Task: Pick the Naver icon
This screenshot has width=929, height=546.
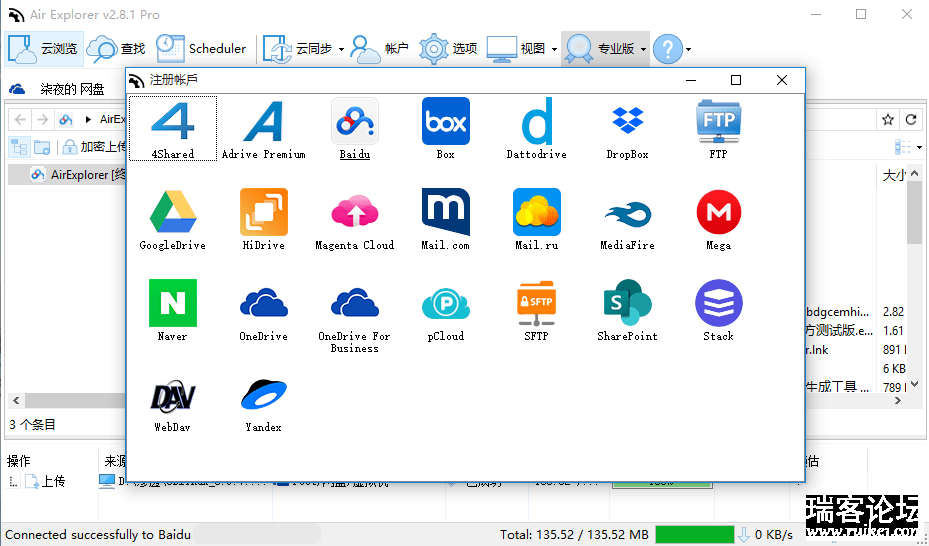Action: [x=172, y=303]
